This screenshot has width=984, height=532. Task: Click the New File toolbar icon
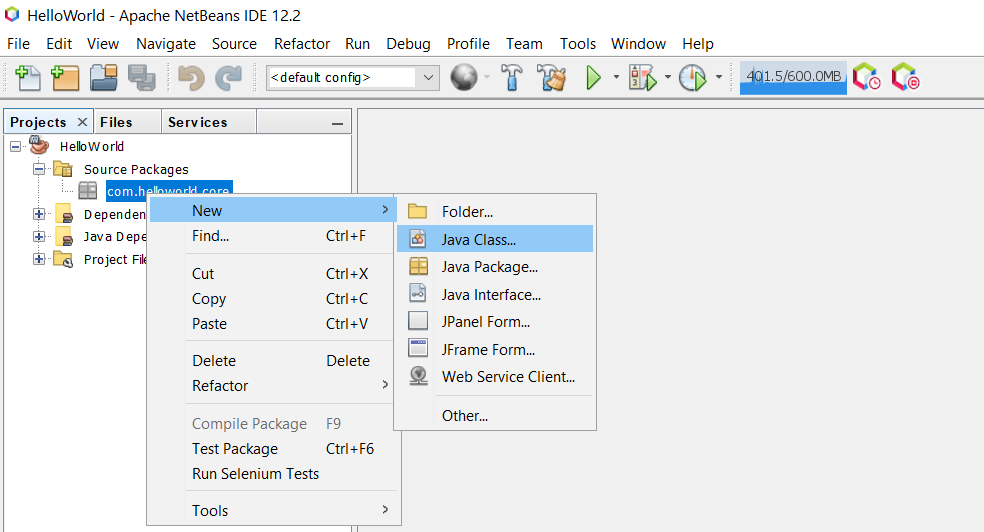click(27, 78)
